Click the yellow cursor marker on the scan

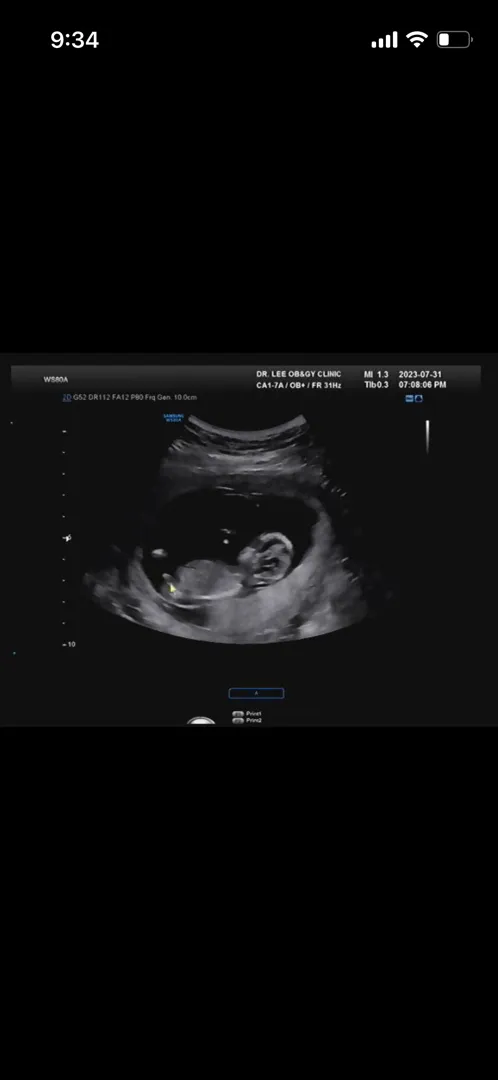173,588
